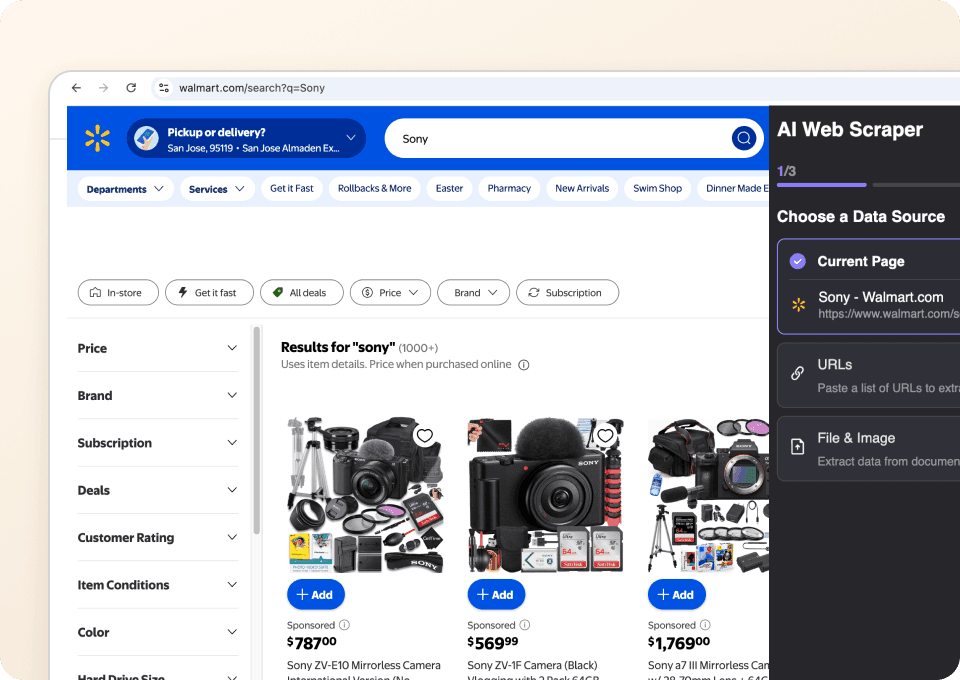Screen dimensions: 960x680
Task: Favorite the Sony ZV-E10 with heart icon
Action: (425, 436)
